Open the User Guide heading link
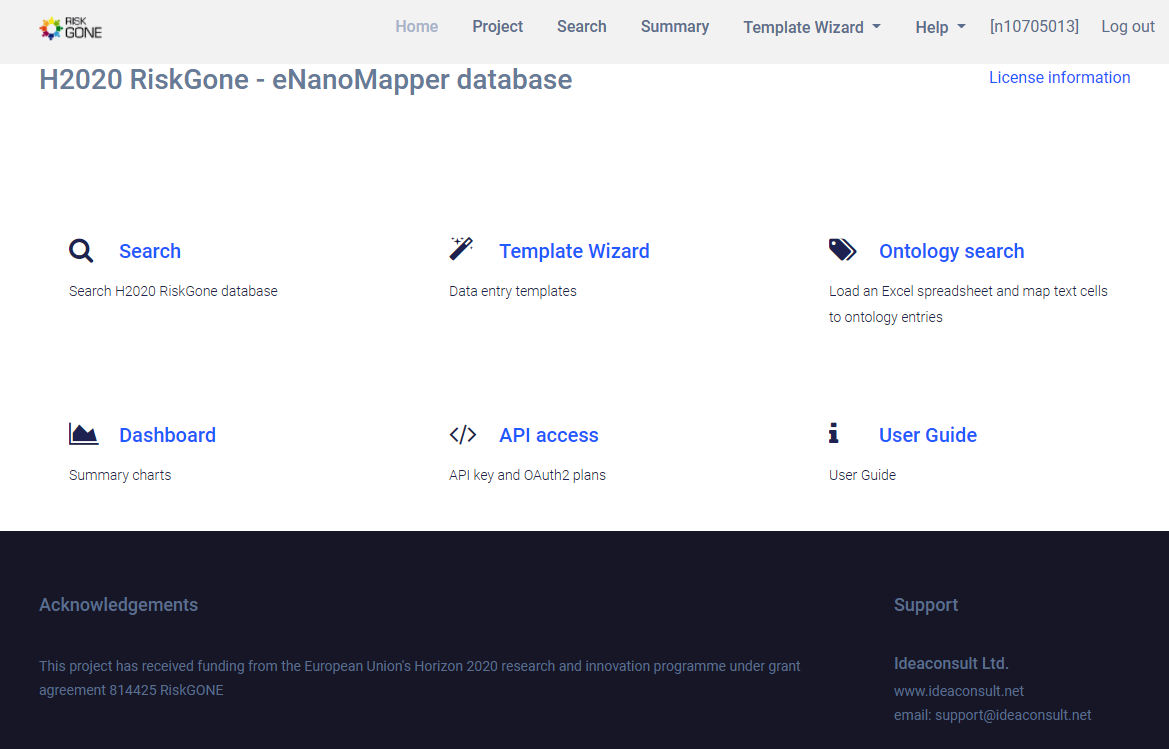The height and width of the screenshot is (749, 1169). pos(927,435)
